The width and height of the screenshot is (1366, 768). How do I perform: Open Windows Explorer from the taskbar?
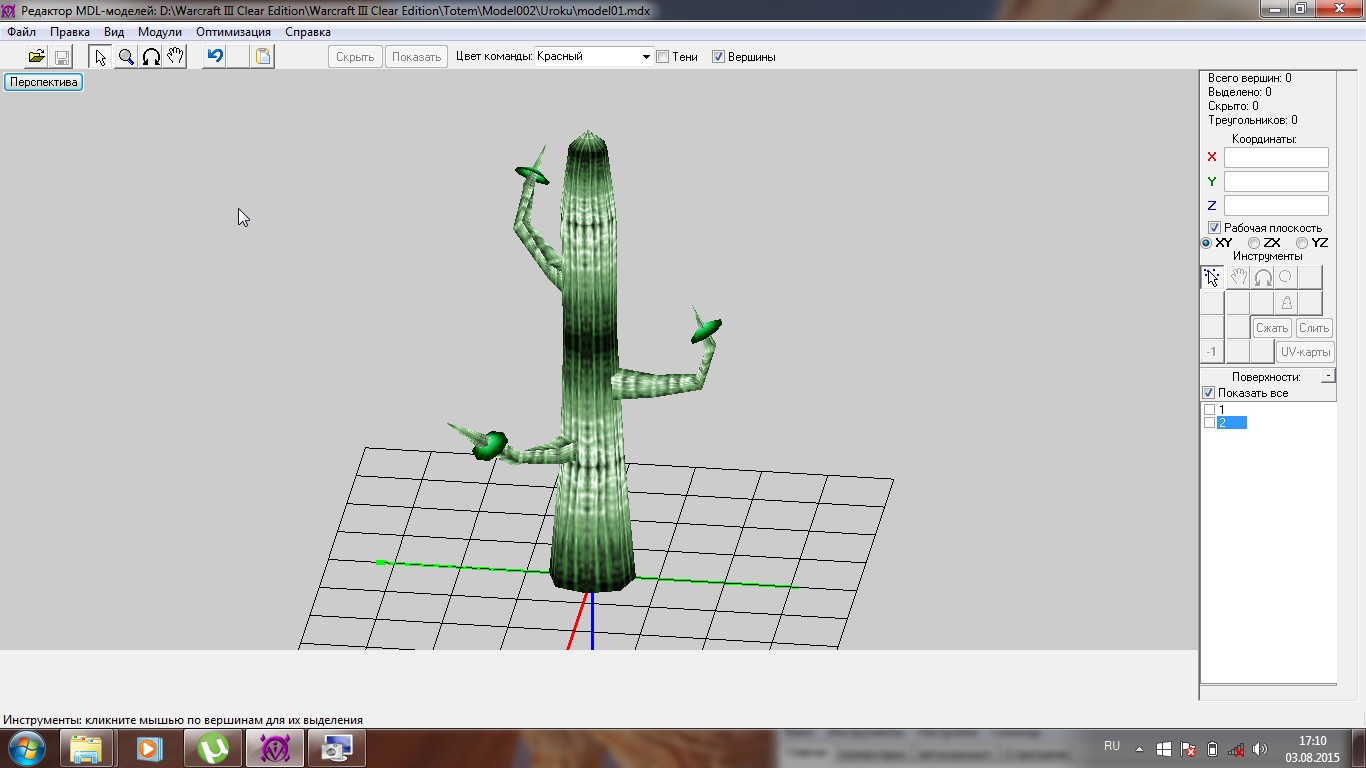pyautogui.click(x=87, y=748)
